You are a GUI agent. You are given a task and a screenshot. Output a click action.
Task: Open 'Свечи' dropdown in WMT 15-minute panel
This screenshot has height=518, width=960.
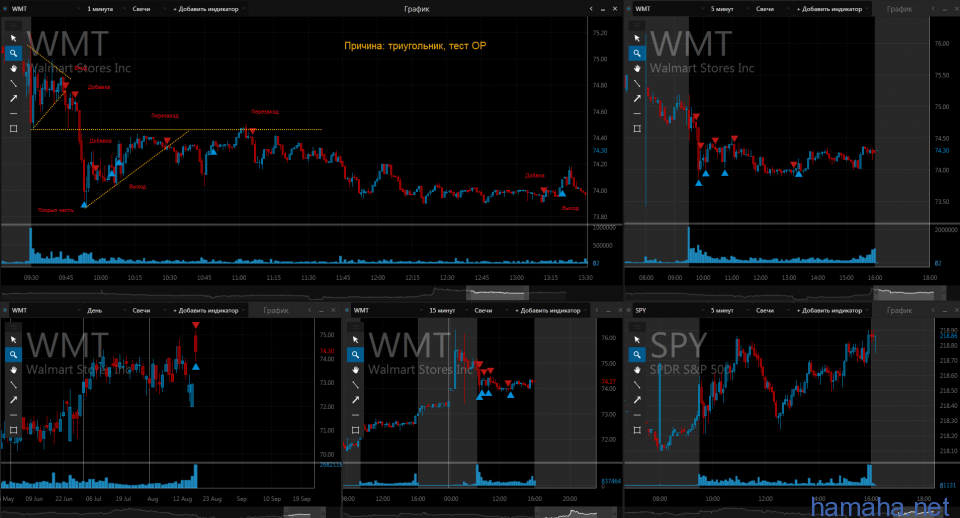tap(487, 310)
